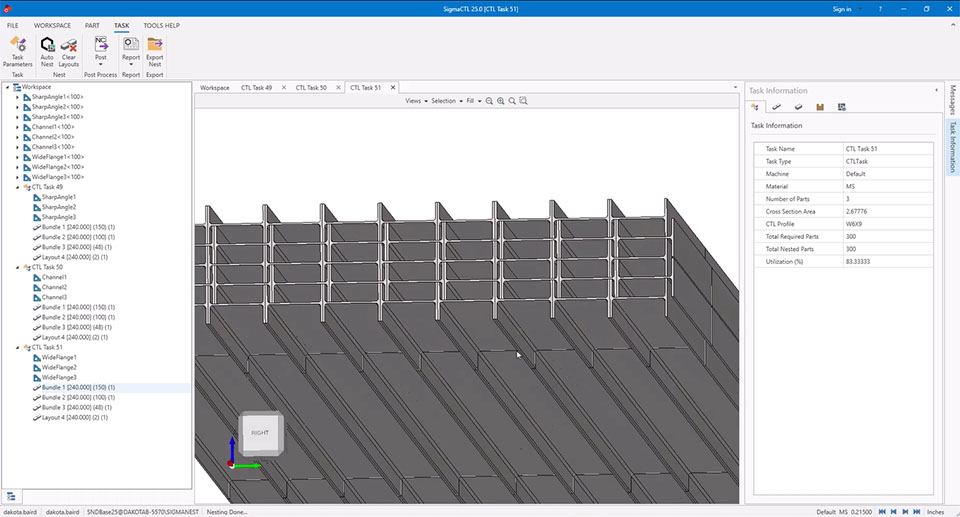Open the TOOLS HELP tab

[x=162, y=25]
